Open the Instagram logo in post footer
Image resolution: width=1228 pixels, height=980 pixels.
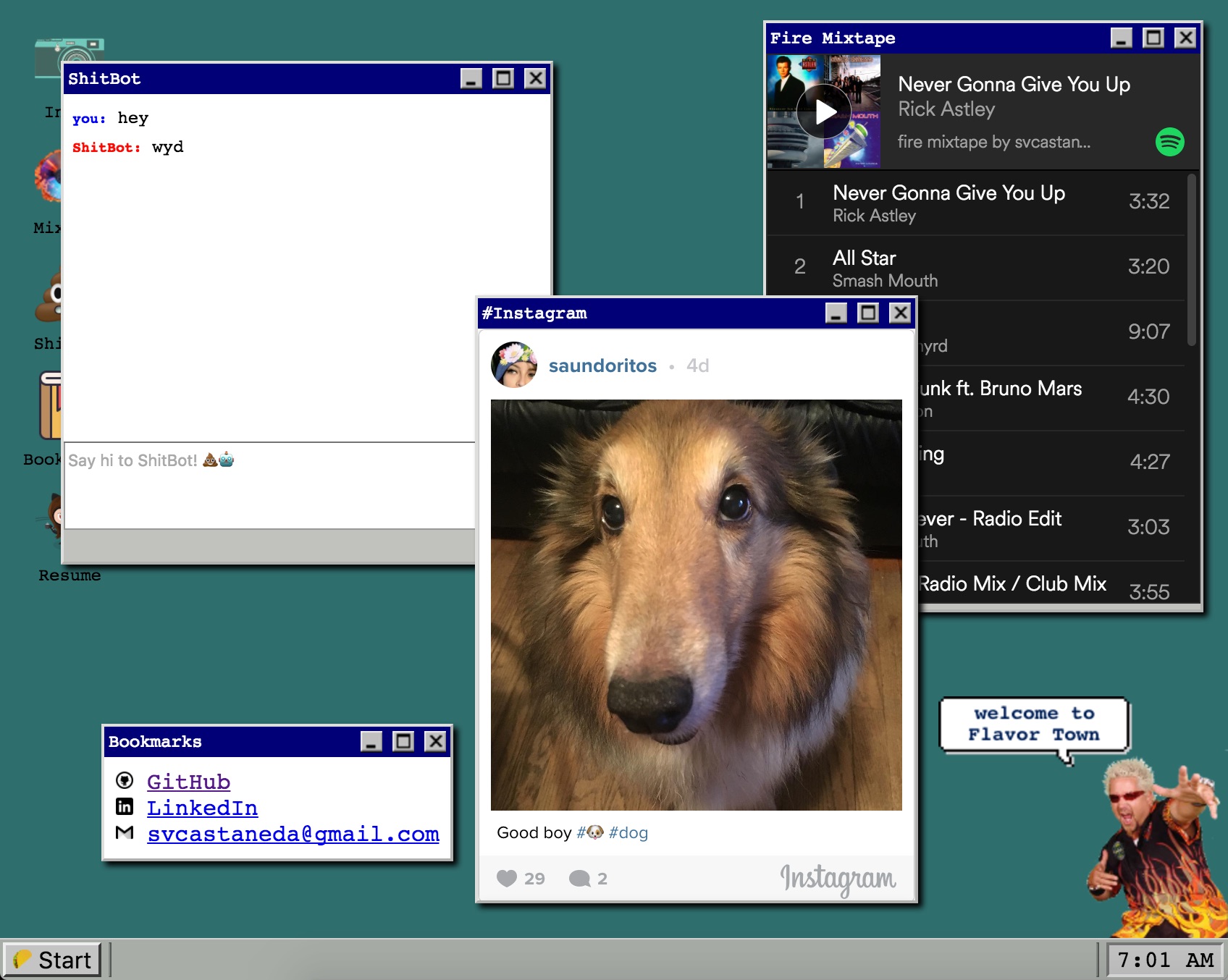click(x=838, y=879)
